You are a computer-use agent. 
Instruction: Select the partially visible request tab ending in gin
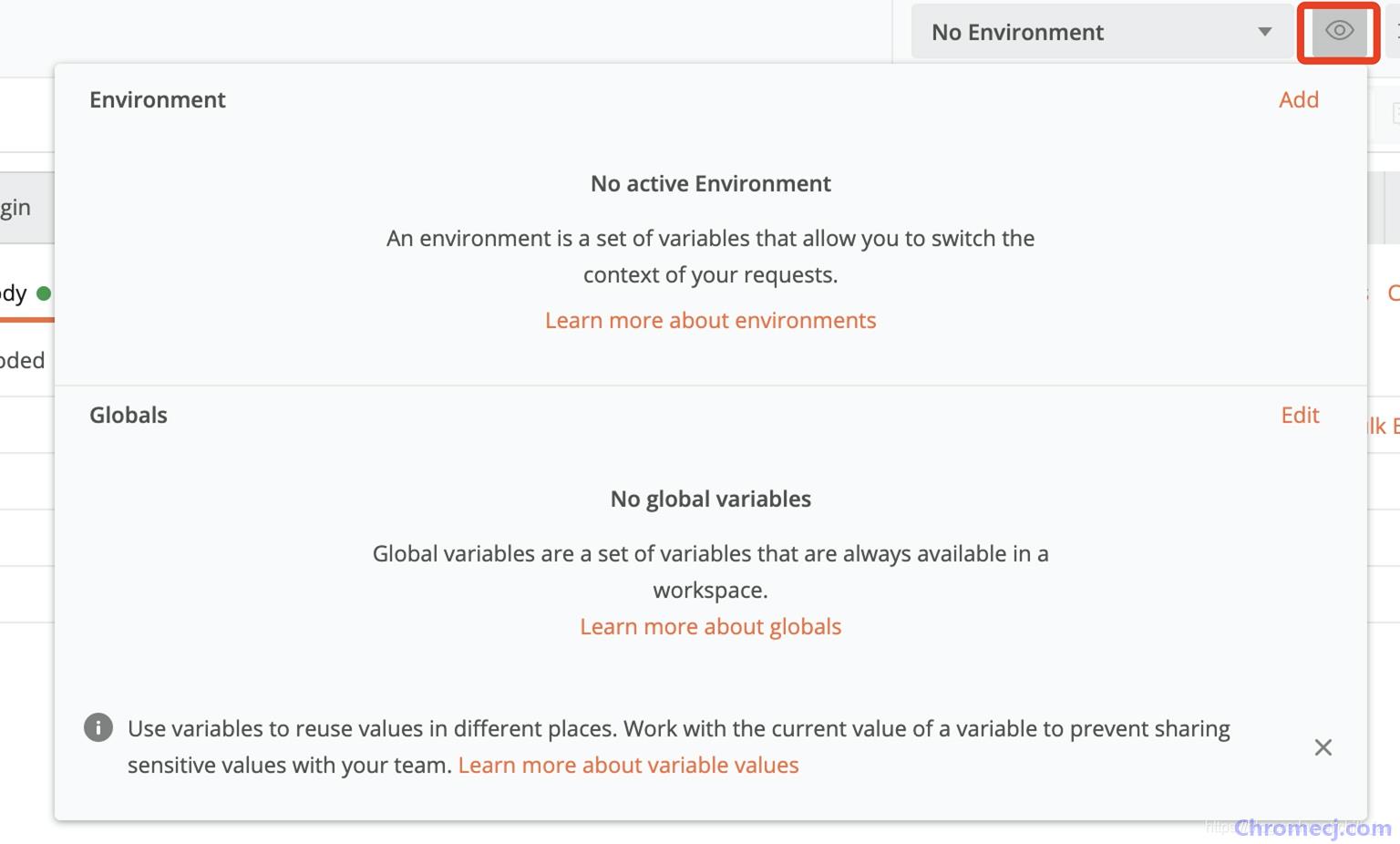tap(26, 207)
